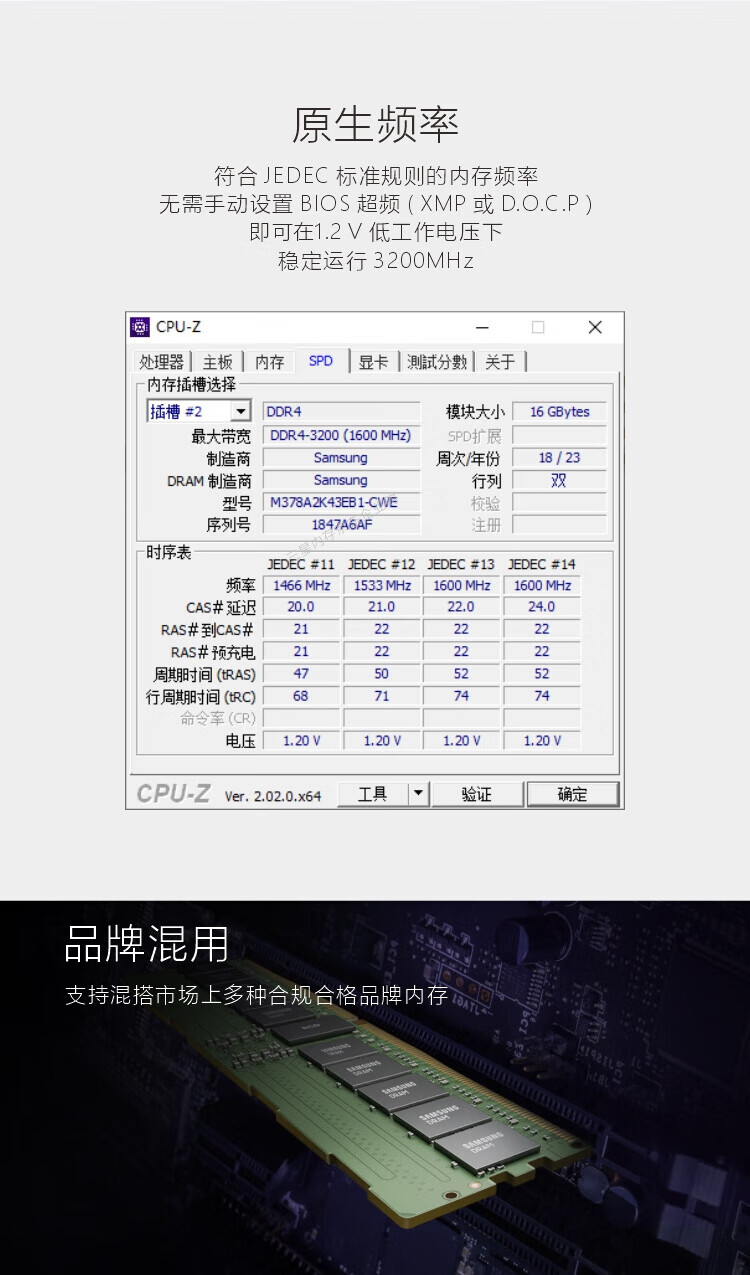Click the 最大带宽 label

[222, 436]
